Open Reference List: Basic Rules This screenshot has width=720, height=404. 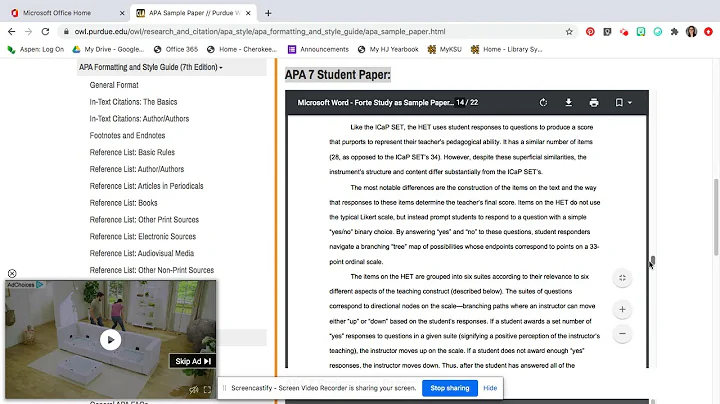[x=132, y=152]
